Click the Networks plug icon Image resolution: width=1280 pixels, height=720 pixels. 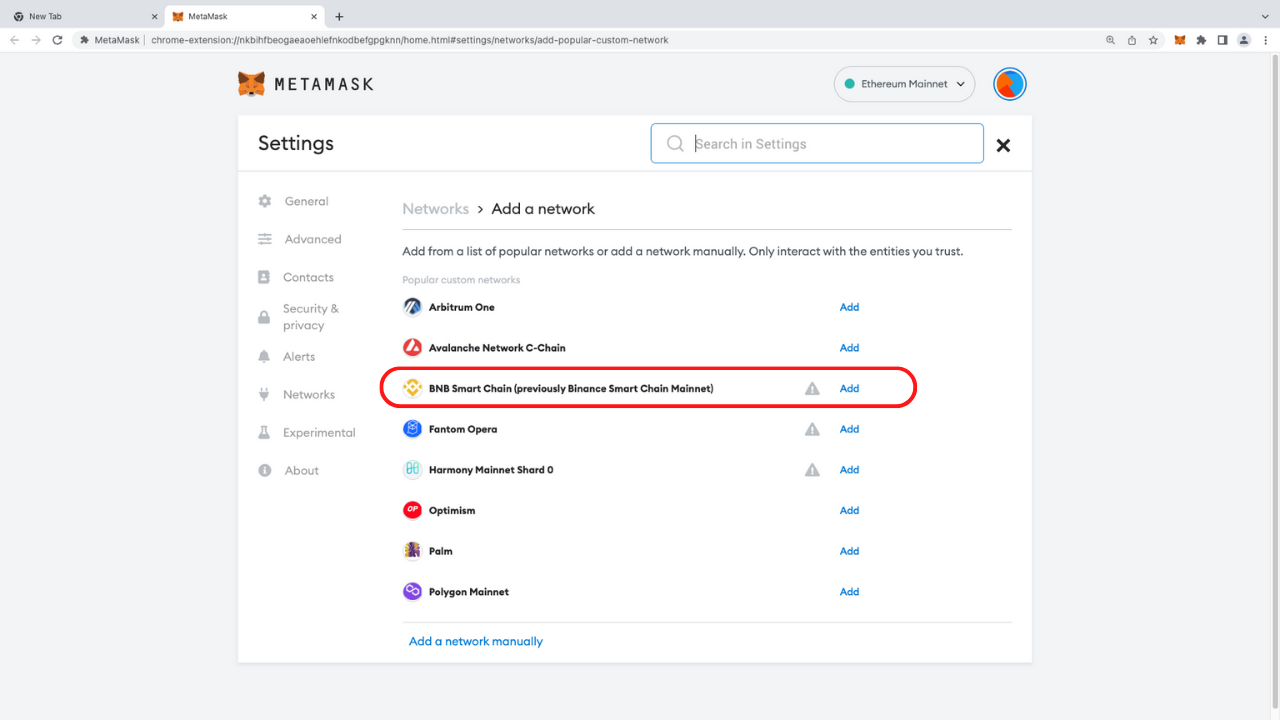coord(264,394)
